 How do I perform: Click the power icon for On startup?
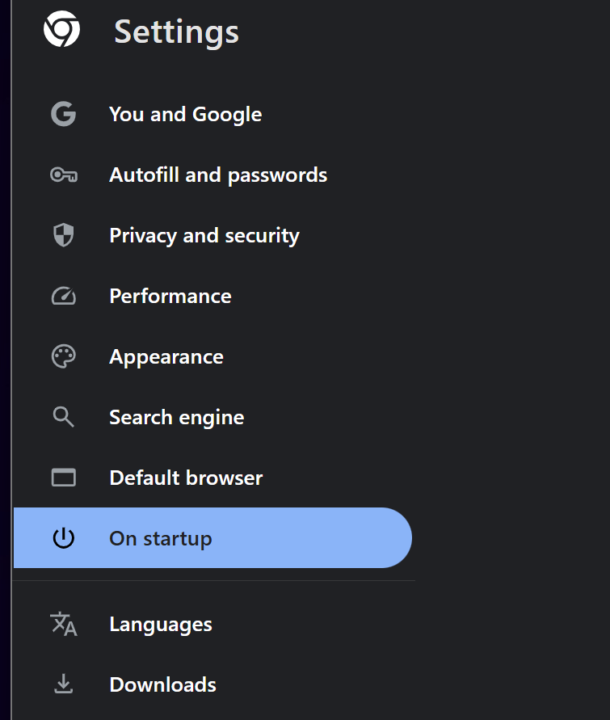coord(63,538)
